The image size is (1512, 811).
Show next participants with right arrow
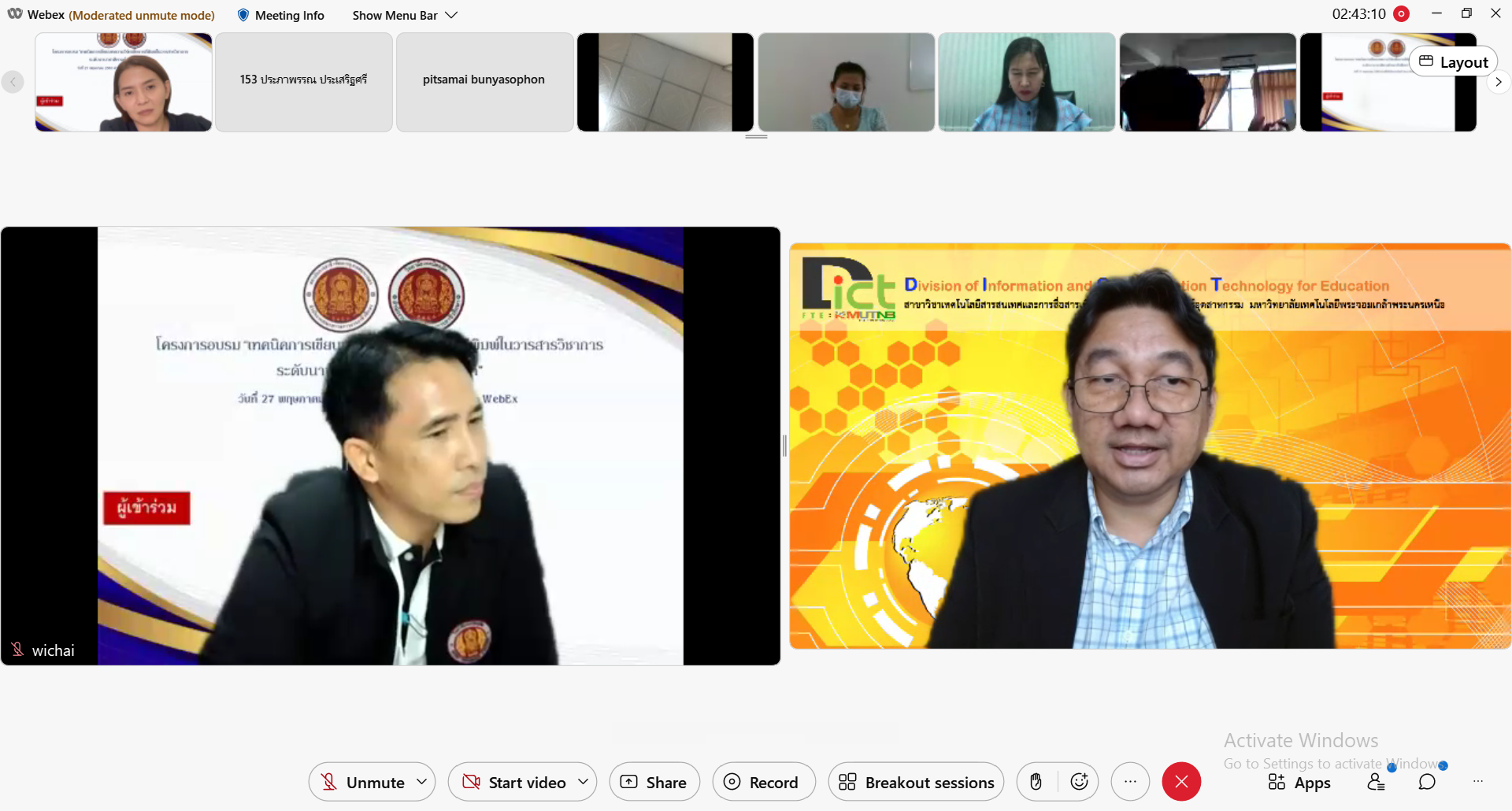[1499, 82]
